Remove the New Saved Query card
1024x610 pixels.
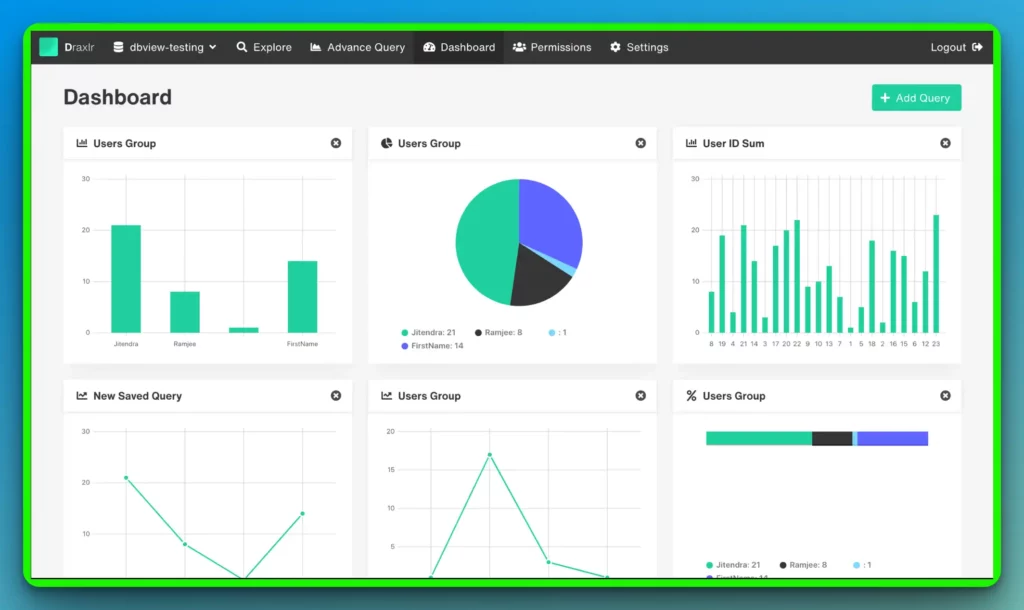pyautogui.click(x=336, y=396)
